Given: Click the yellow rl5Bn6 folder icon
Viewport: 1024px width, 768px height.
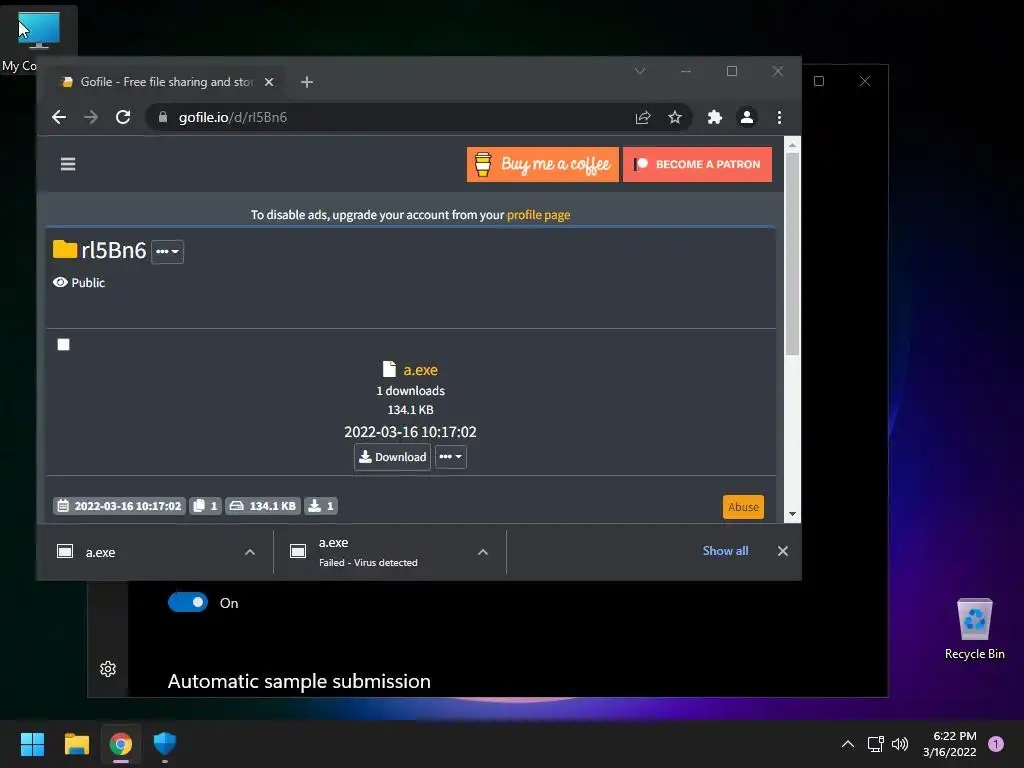Looking at the screenshot, I should point(65,249).
